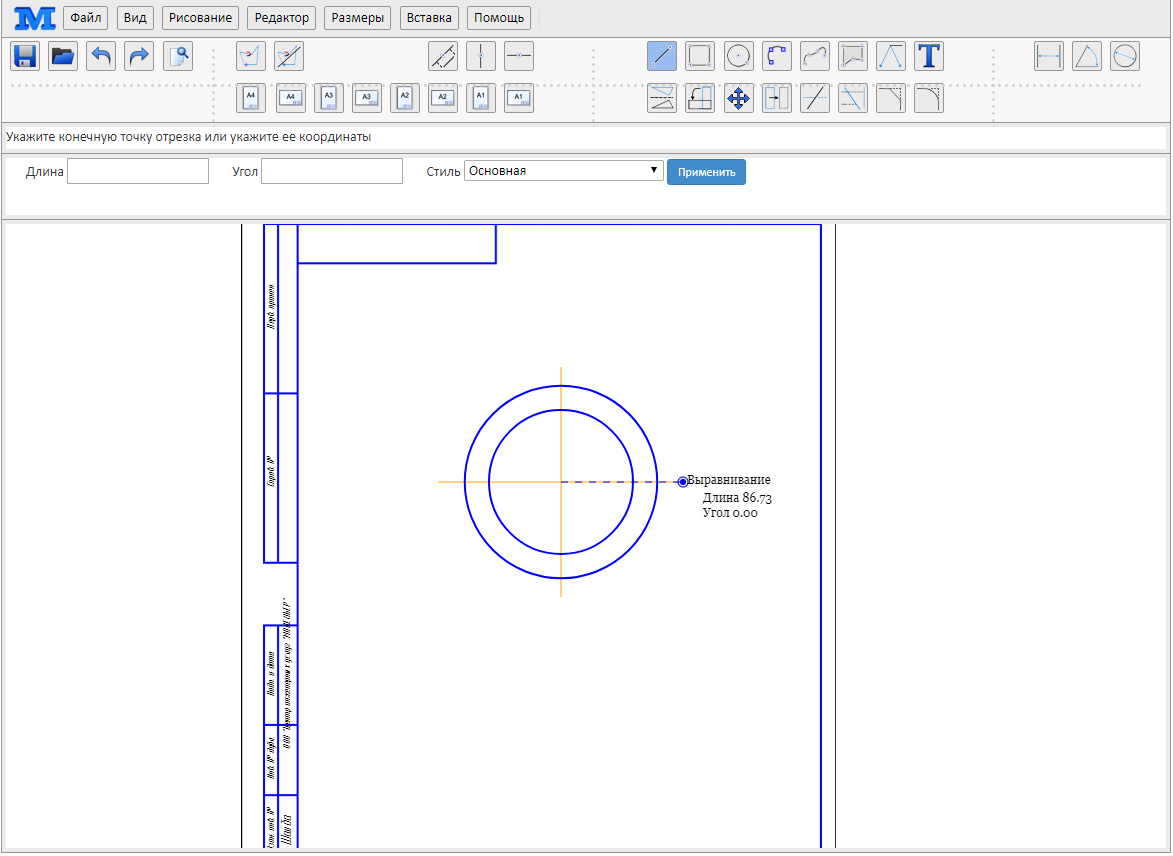The width and height of the screenshot is (1173, 856).
Task: Open the Стиль dropdown list
Action: [563, 171]
